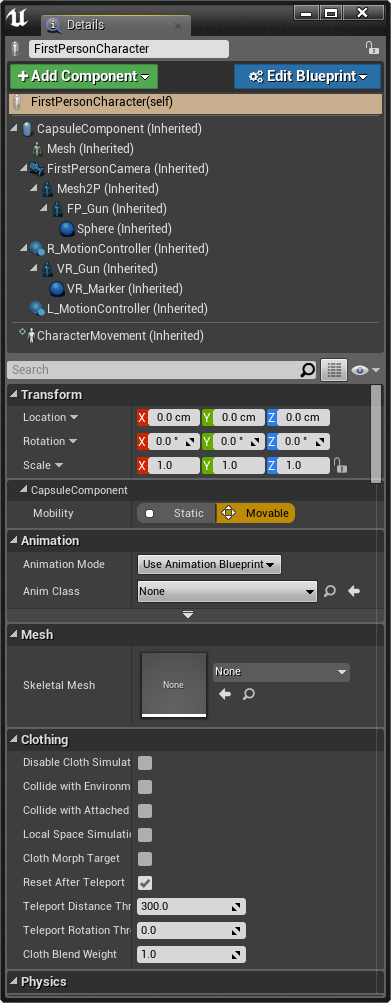This screenshot has width=391, height=1003.
Task: Click the actor name field FirstPersonCharacter
Action: click(129, 49)
